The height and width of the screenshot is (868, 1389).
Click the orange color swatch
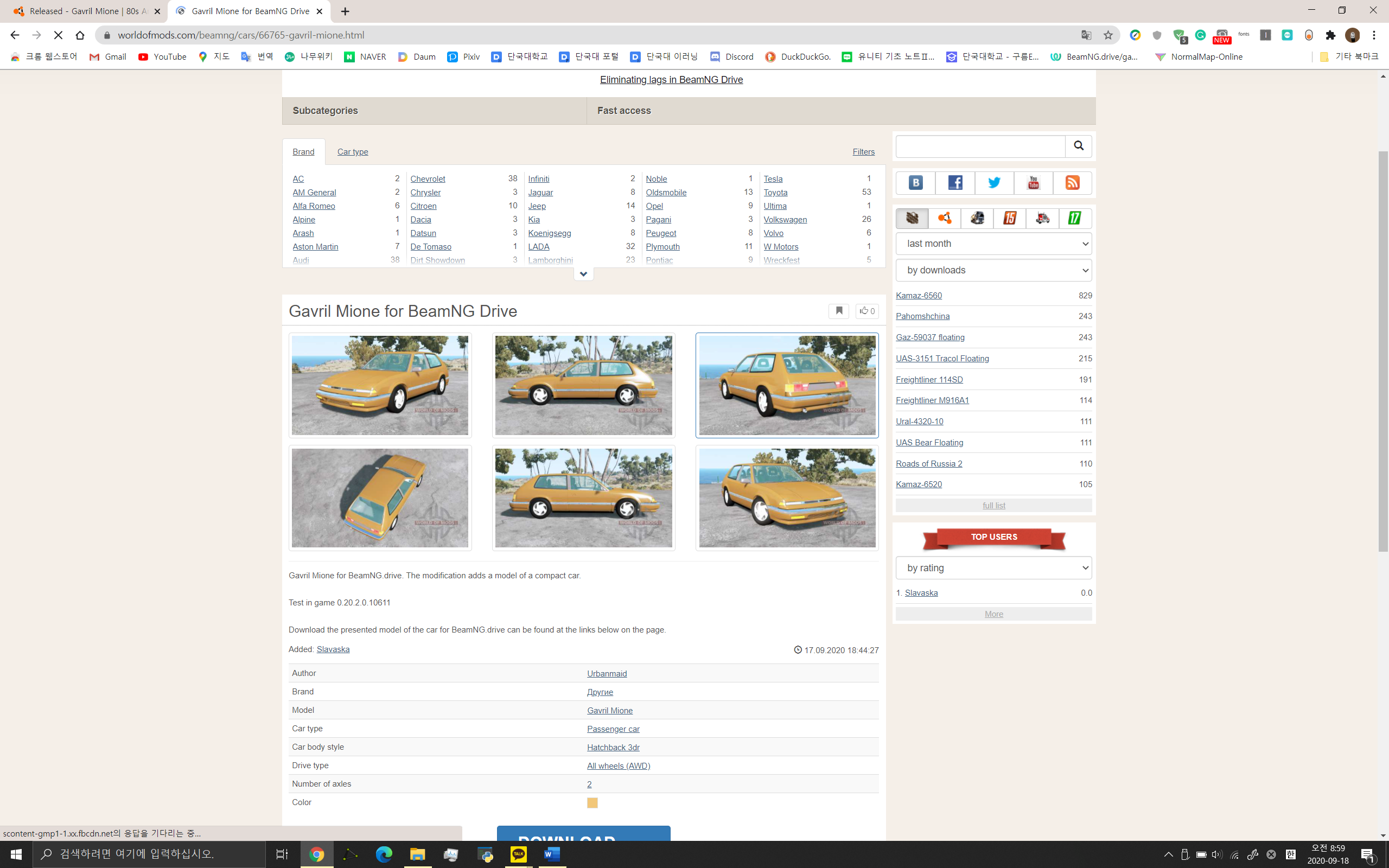[x=592, y=802]
